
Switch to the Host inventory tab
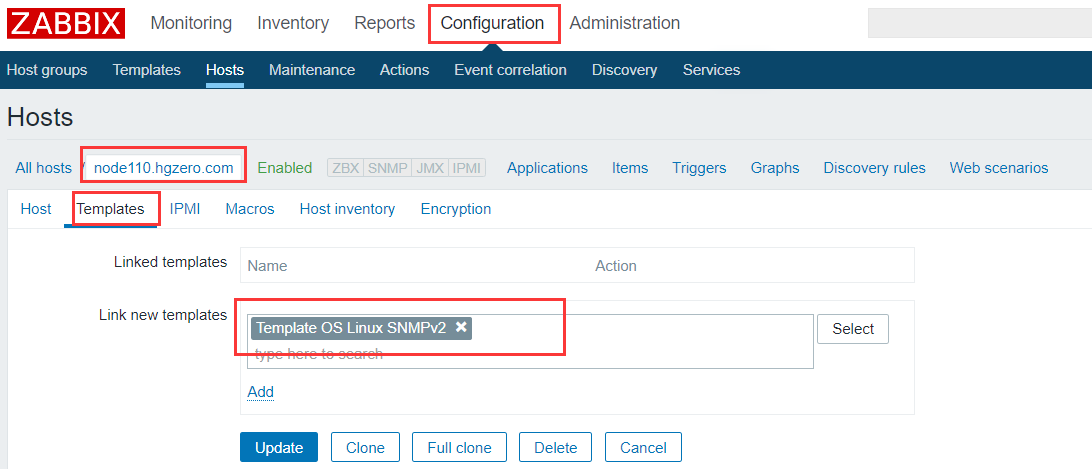coord(348,209)
